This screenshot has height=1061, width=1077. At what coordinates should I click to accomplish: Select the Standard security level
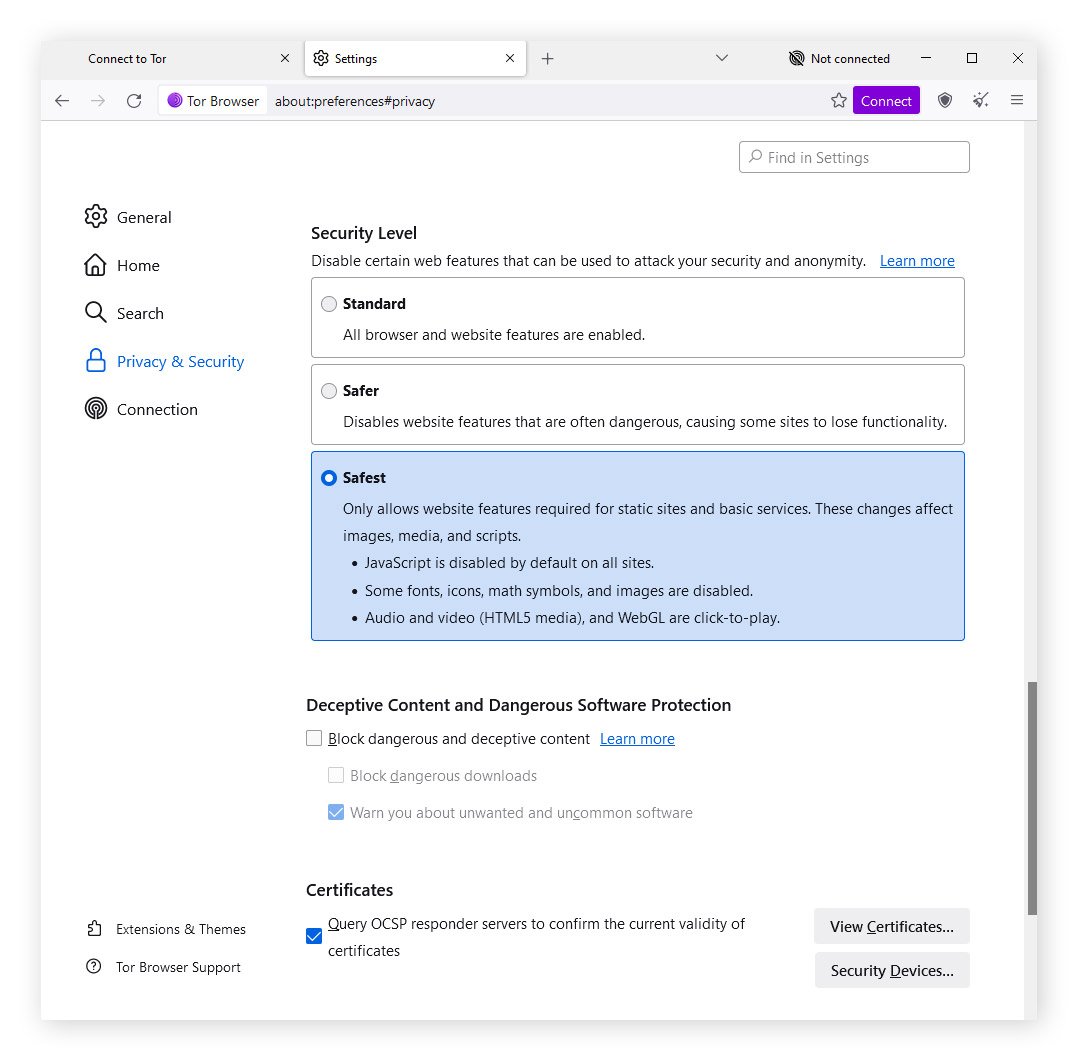click(329, 304)
